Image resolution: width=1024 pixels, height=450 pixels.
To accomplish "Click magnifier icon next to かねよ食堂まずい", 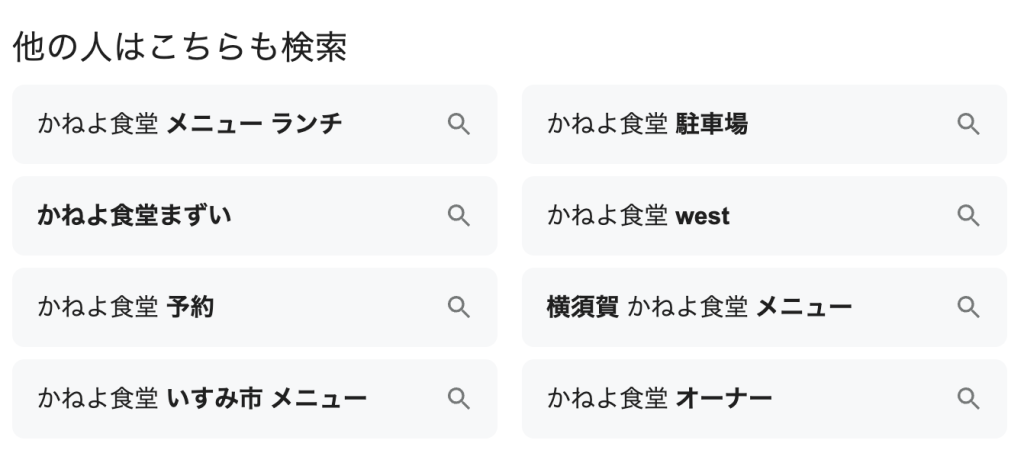I will (x=458, y=215).
